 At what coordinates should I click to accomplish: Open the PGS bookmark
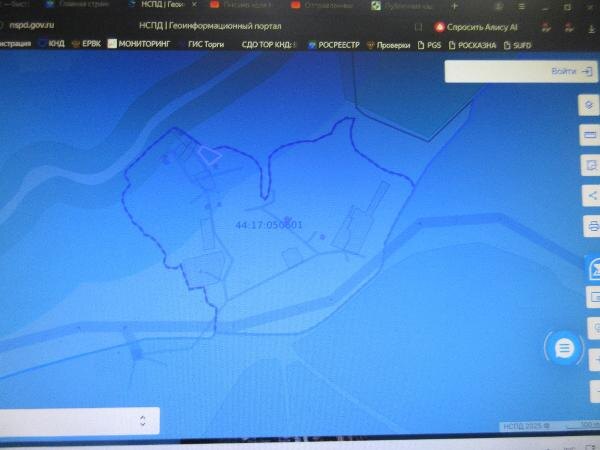[429, 46]
